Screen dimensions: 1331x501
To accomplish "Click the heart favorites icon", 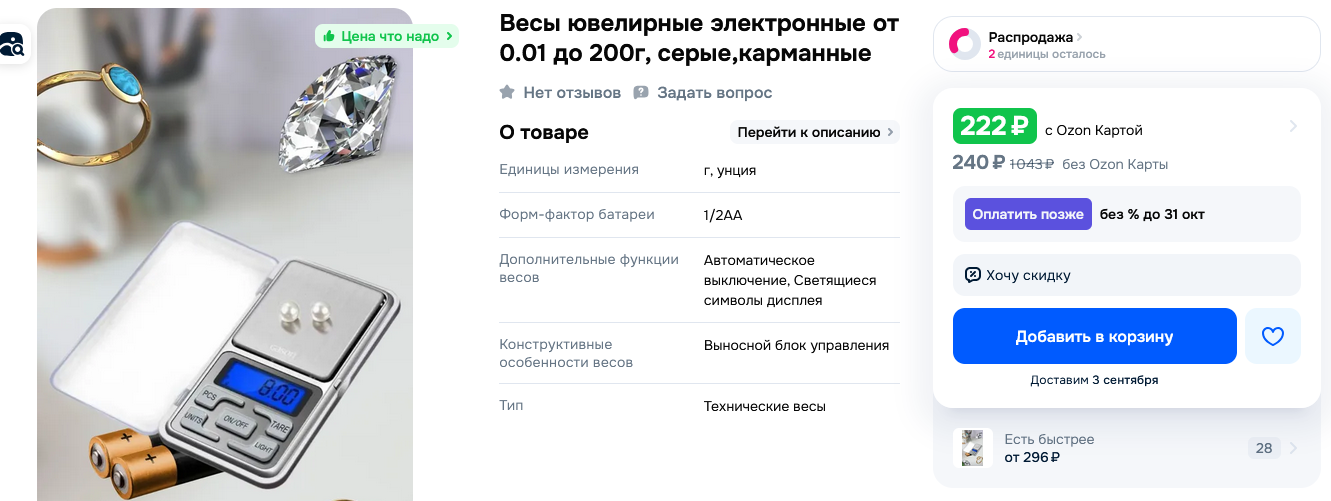I will [x=1272, y=337].
